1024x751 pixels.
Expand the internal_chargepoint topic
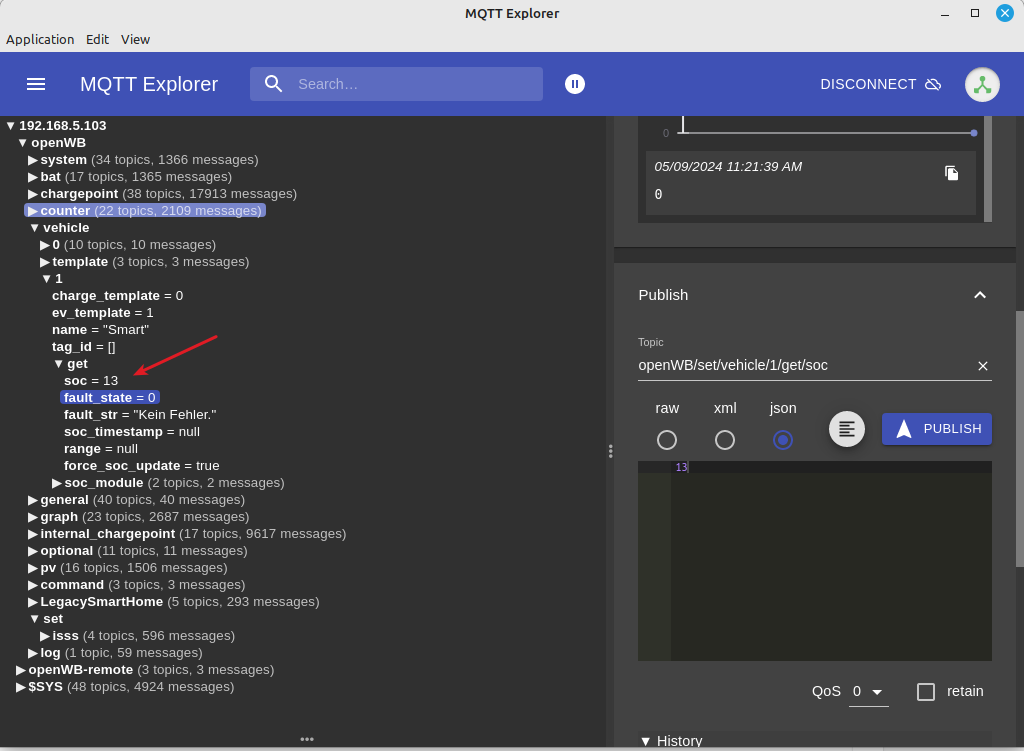[33, 534]
